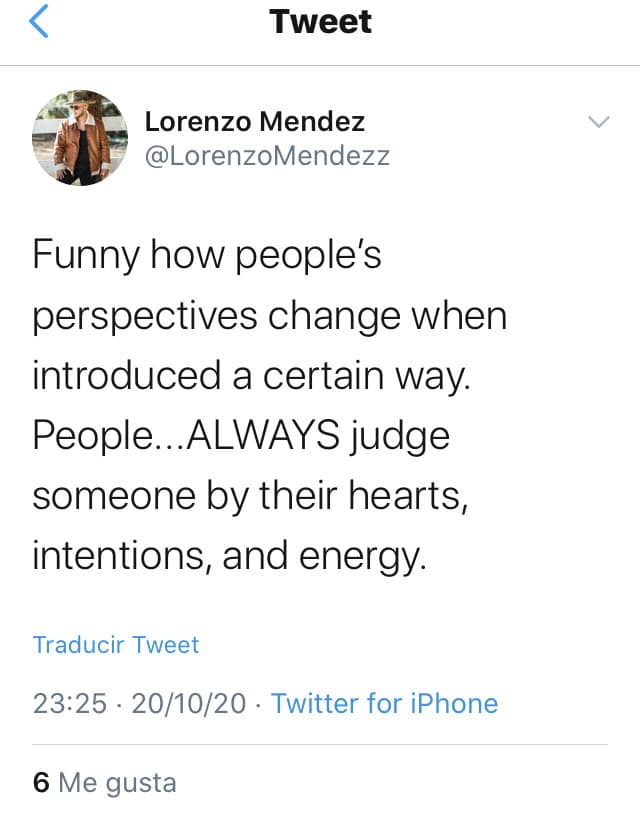
Task: Open Lorenzo Mendez's profile via his name
Action: (256, 122)
